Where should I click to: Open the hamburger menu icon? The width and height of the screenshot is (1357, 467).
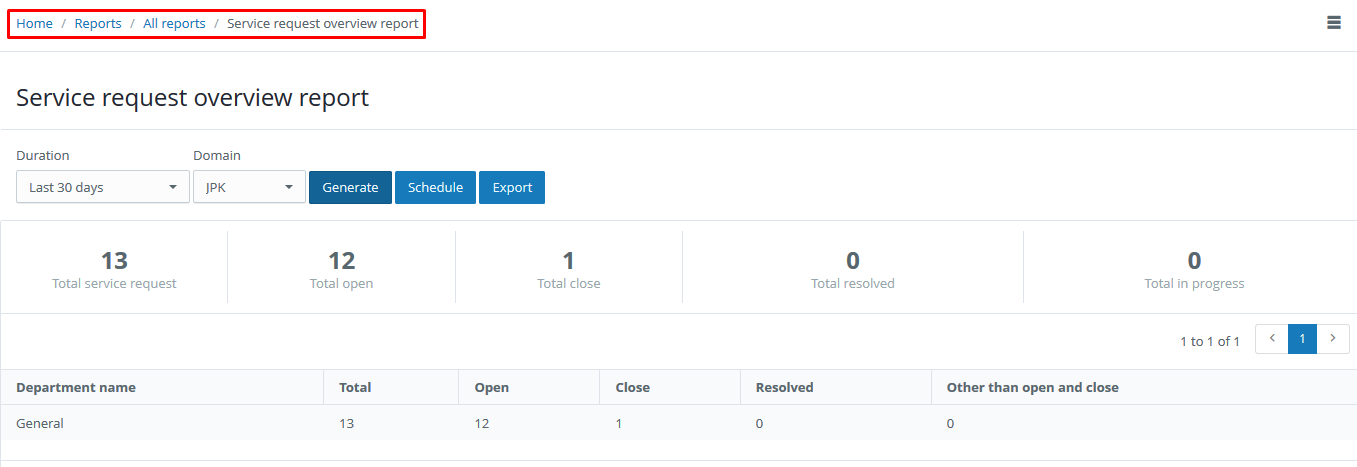pyautogui.click(x=1333, y=23)
